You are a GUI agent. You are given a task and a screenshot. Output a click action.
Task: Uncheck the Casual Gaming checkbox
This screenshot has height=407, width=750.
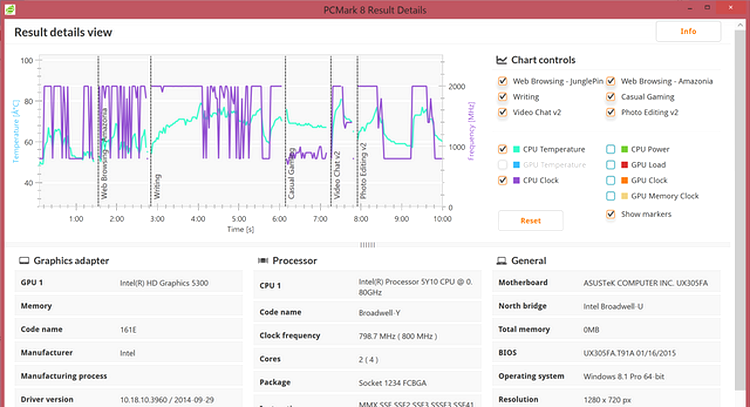610,97
